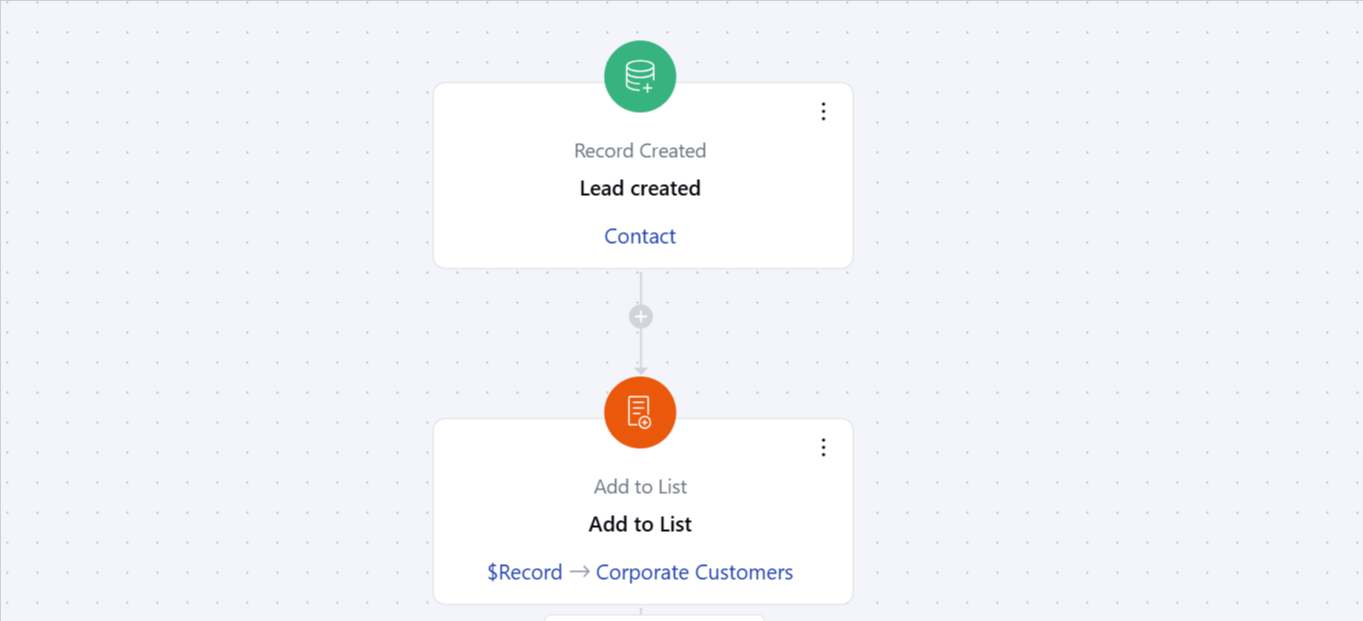Open the $Record variable link
This screenshot has width=1363, height=621.
point(524,572)
